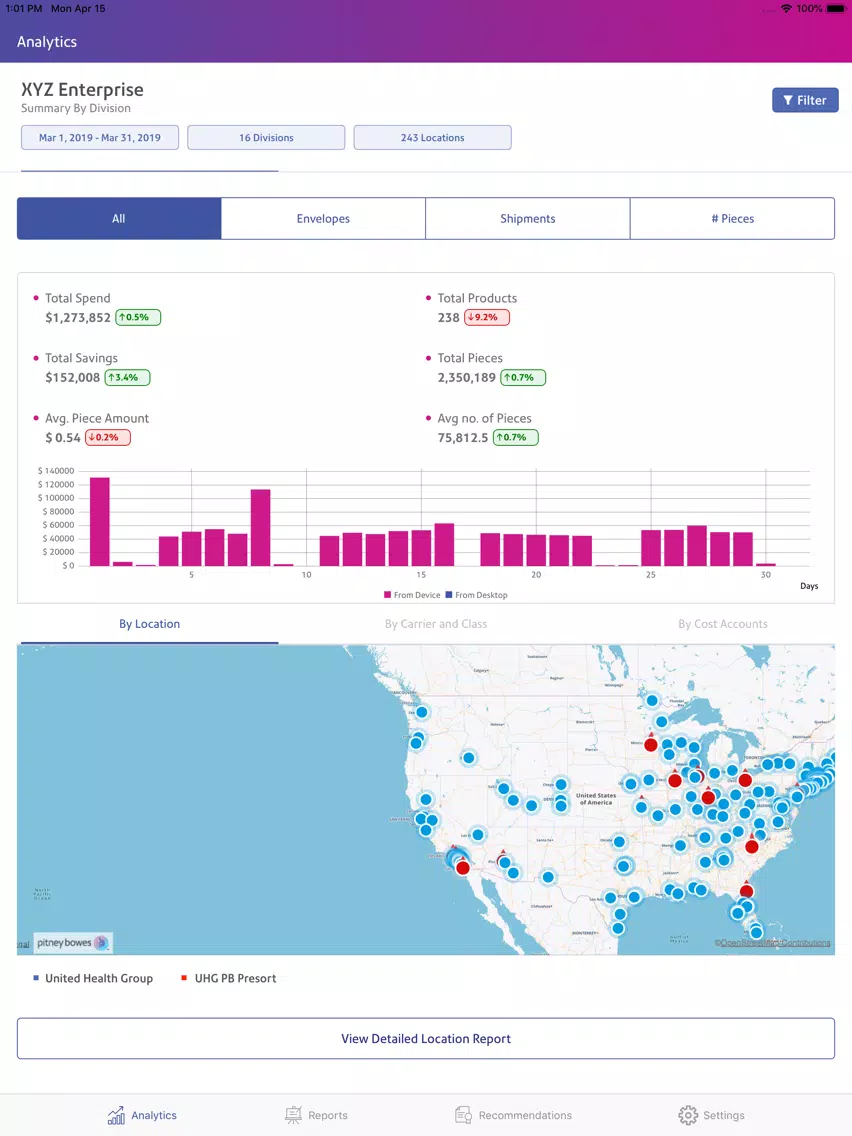Click the UHG PB Presort legend swatch

pyautogui.click(x=184, y=978)
